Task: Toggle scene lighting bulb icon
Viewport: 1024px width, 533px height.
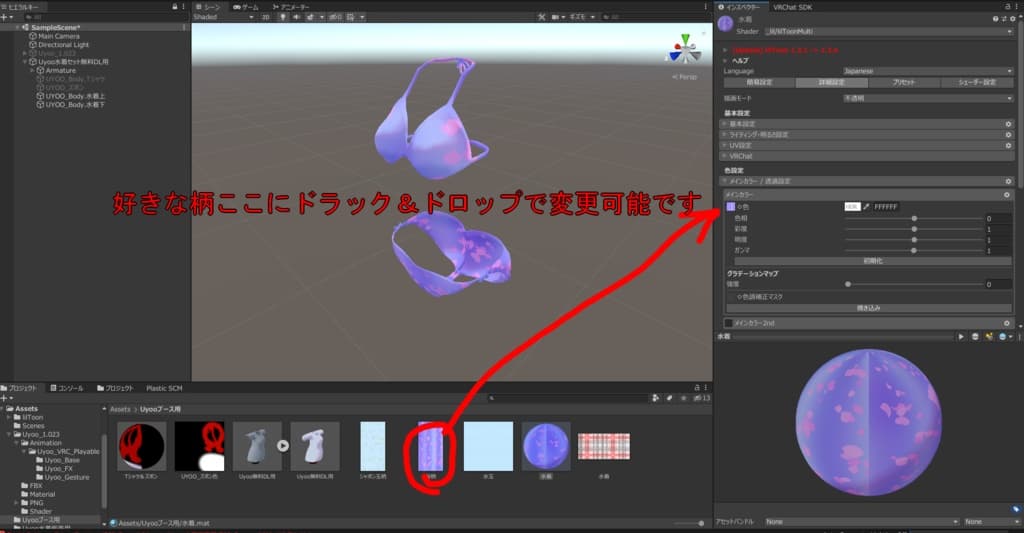Action: (x=283, y=17)
